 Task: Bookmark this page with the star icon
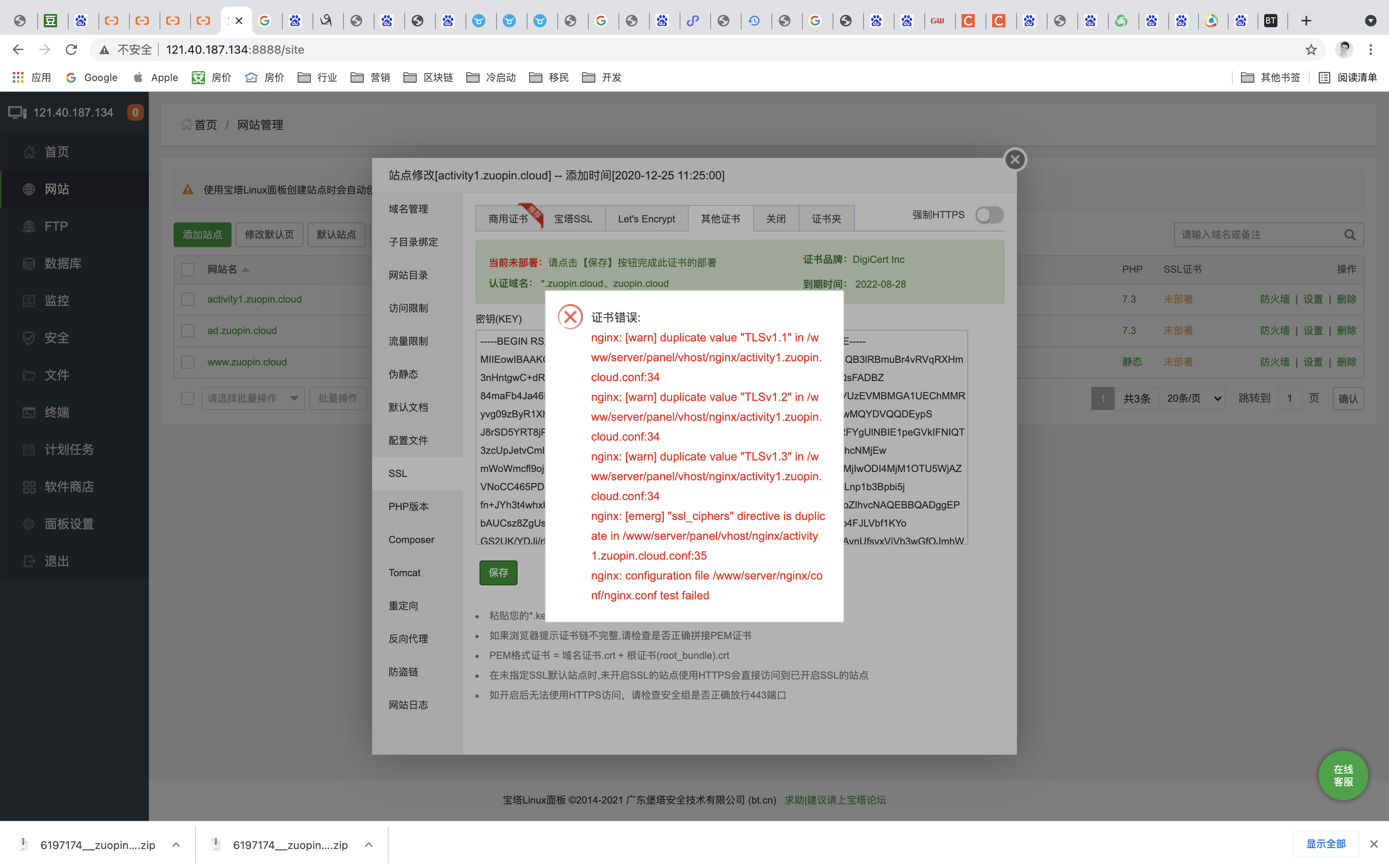point(1310,50)
